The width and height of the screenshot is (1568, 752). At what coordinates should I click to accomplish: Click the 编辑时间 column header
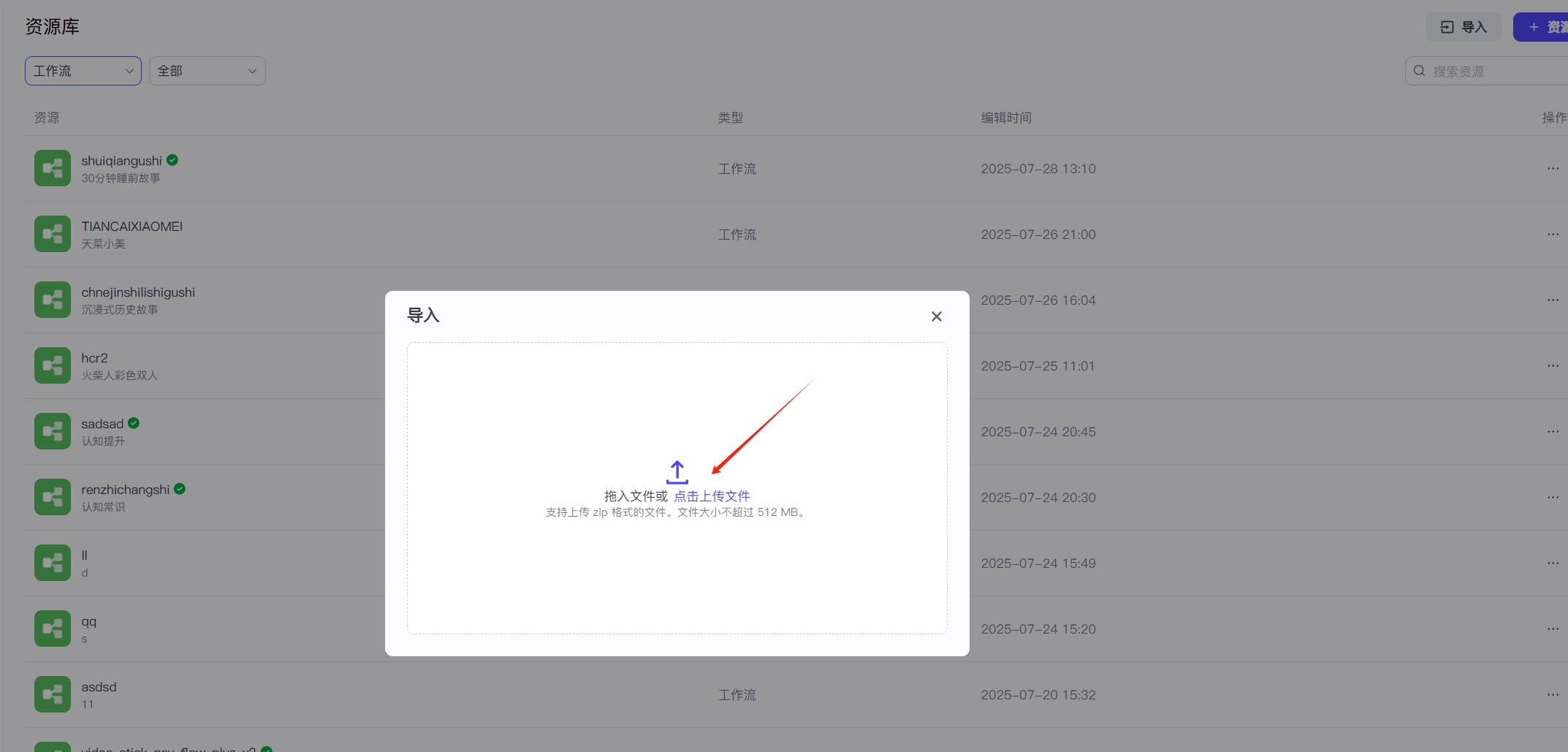[1005, 118]
